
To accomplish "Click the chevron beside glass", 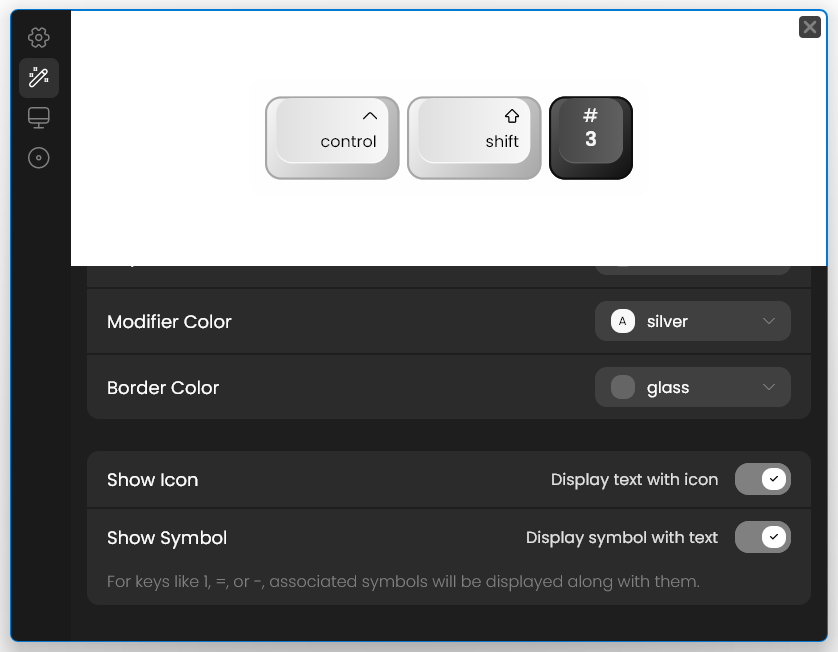I will (769, 387).
